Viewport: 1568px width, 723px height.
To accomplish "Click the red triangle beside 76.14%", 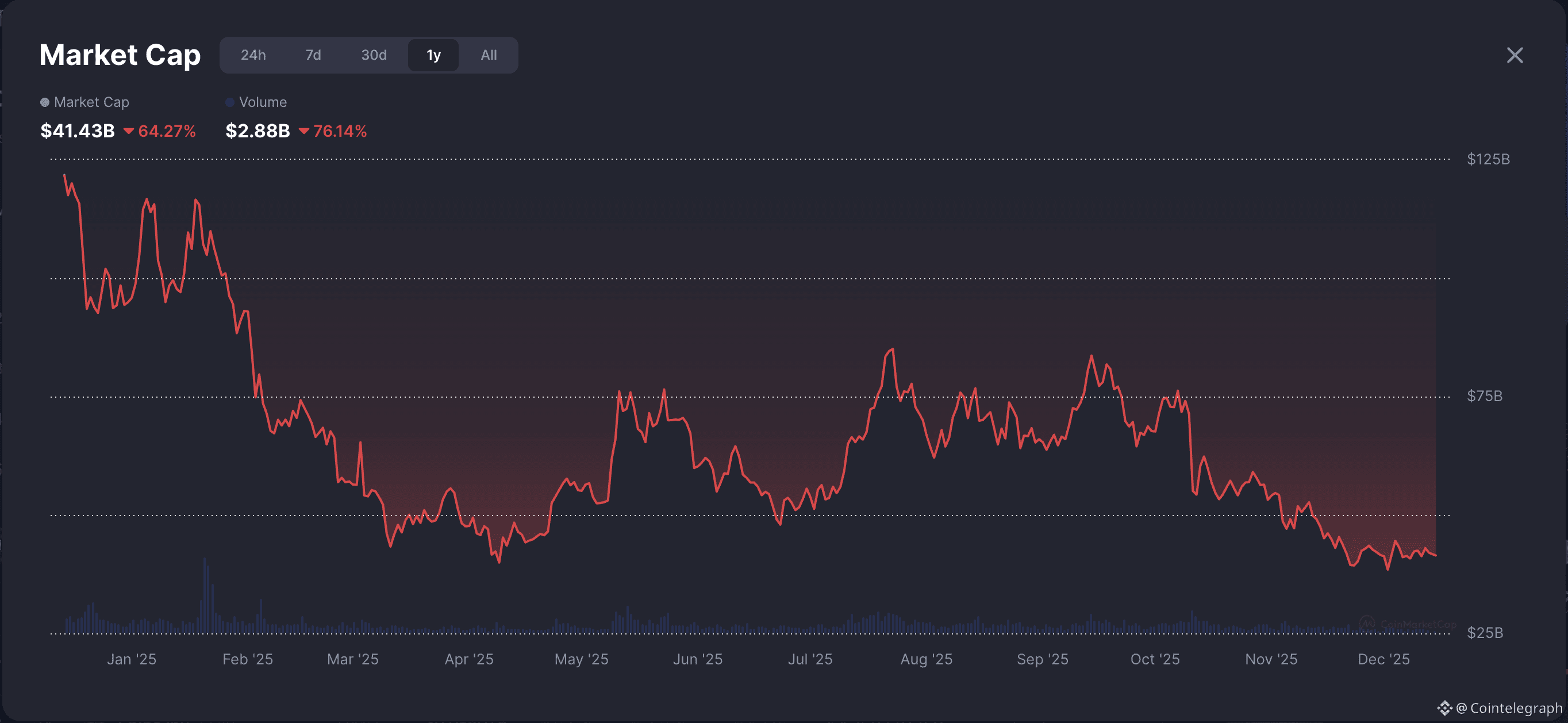I will (305, 131).
